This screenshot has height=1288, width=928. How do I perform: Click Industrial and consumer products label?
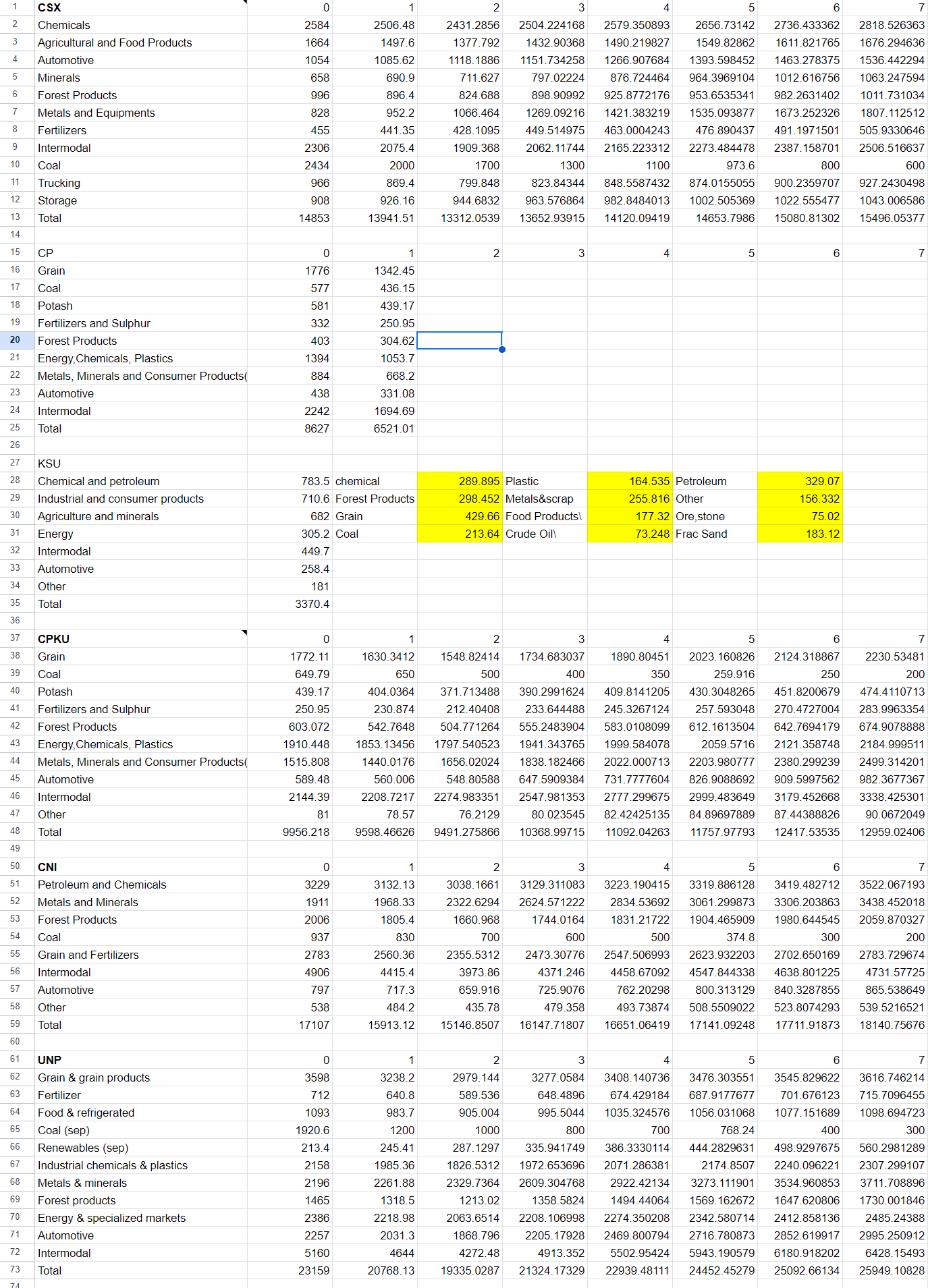click(121, 499)
